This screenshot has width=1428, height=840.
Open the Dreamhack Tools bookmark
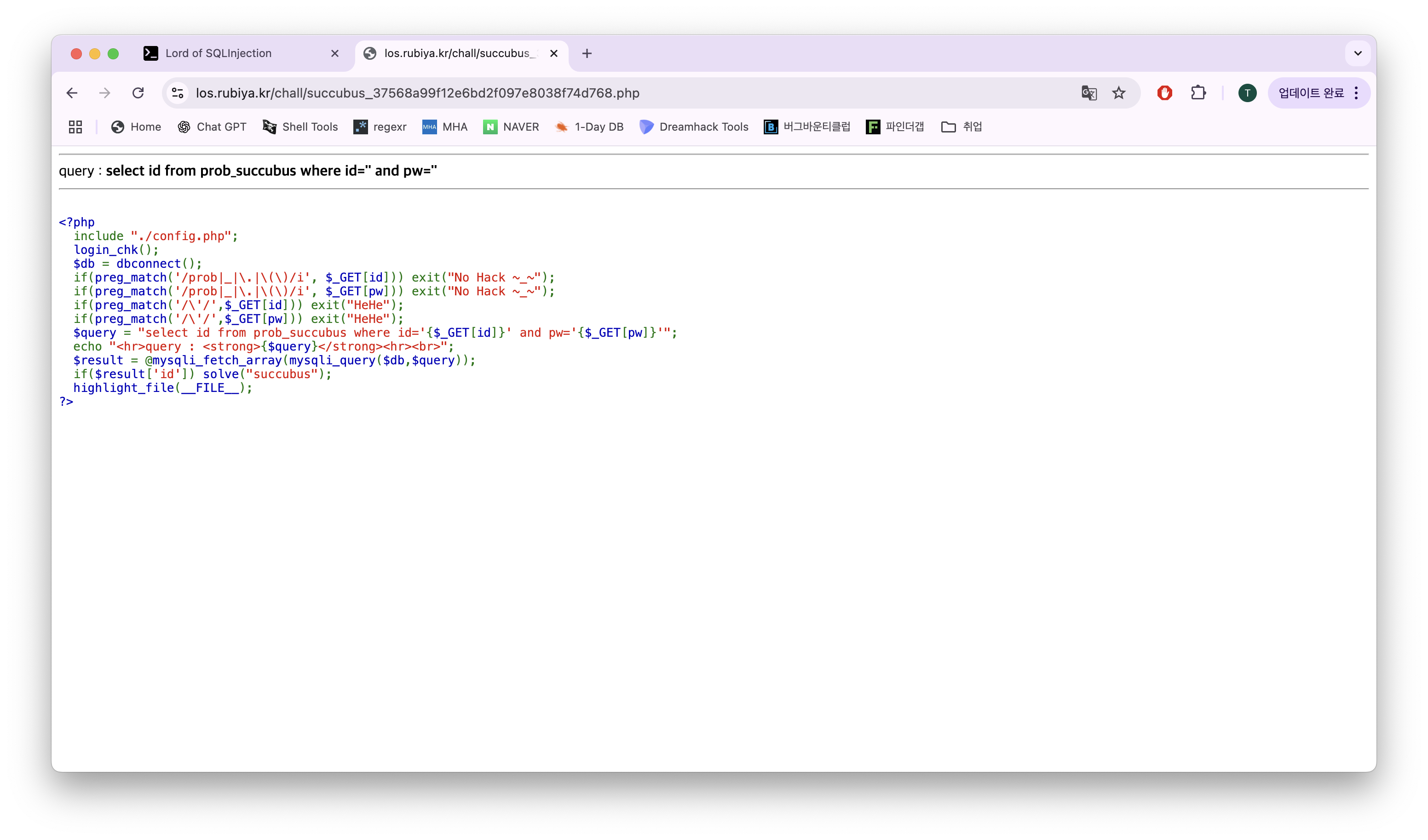(x=694, y=127)
